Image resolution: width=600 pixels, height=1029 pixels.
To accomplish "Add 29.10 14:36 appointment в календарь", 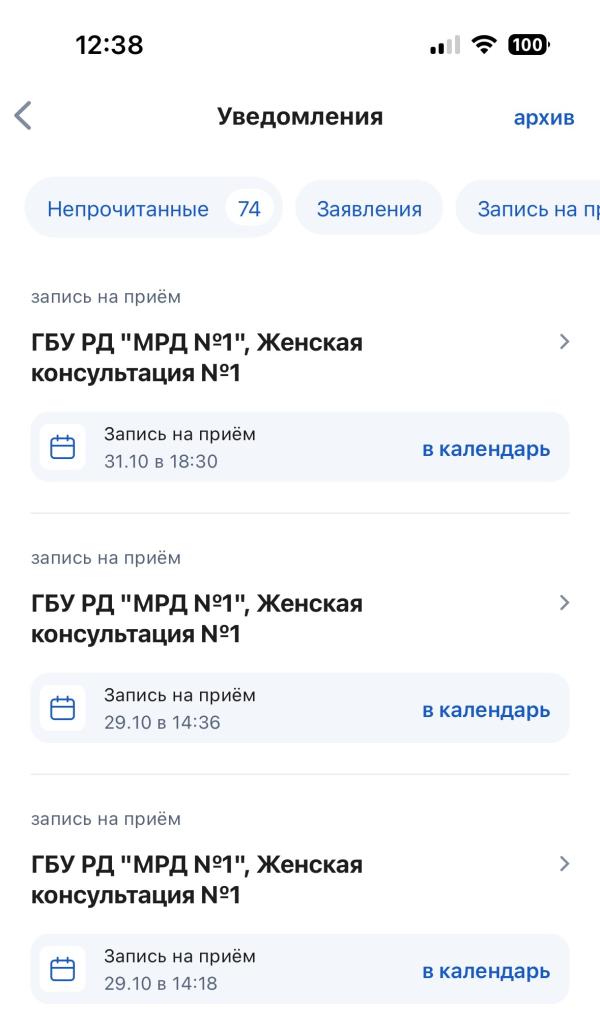I will tap(486, 709).
